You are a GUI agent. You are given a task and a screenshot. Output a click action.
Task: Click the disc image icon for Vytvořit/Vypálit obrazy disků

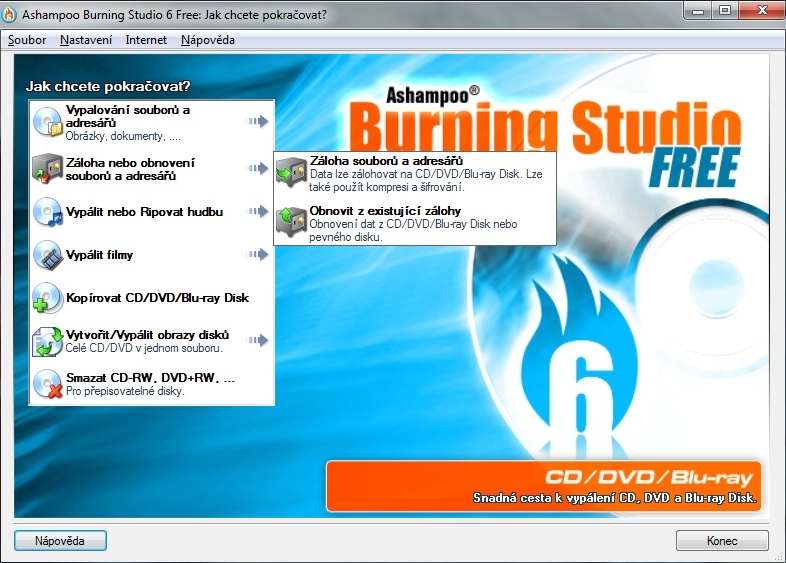48,341
